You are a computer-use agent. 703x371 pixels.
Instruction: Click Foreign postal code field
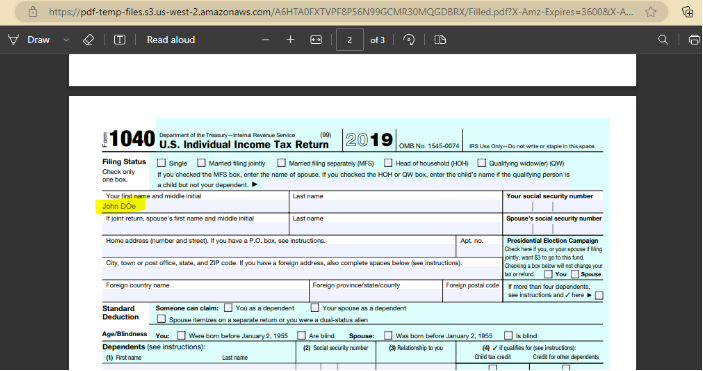pos(472,295)
